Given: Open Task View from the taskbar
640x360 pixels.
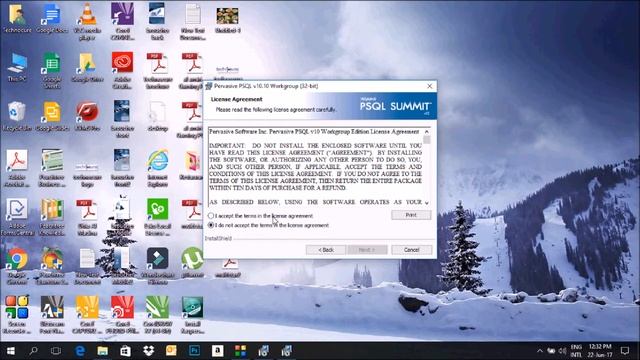Looking at the screenshot, I should point(56,351).
